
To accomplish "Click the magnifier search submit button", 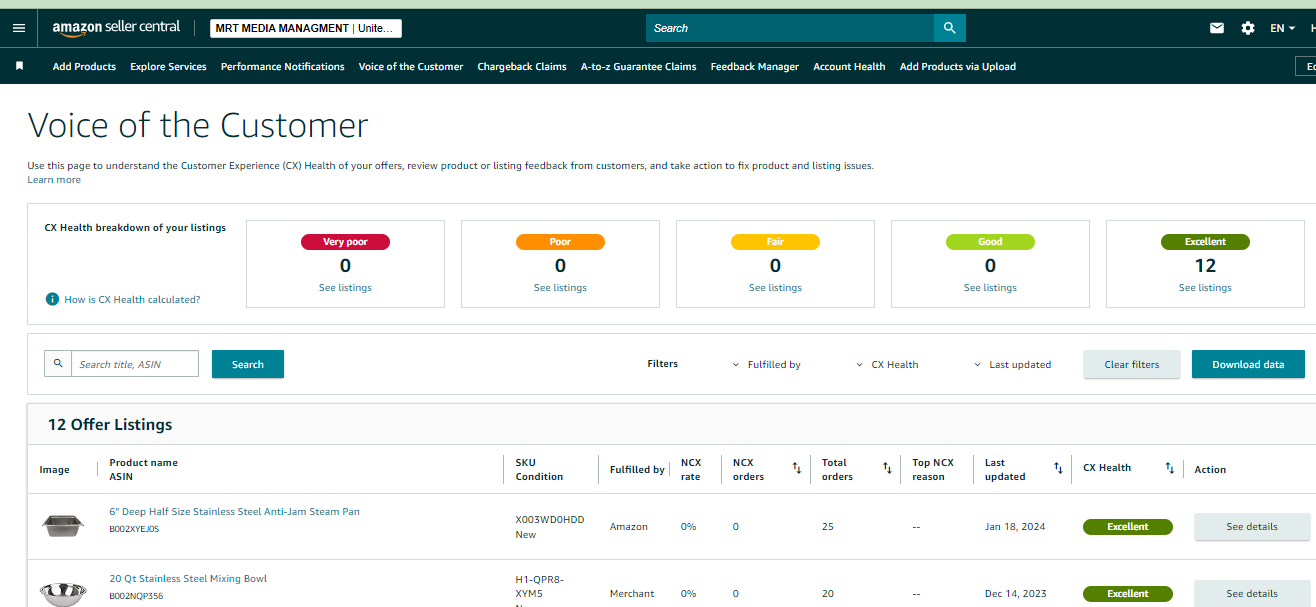I will click(949, 28).
